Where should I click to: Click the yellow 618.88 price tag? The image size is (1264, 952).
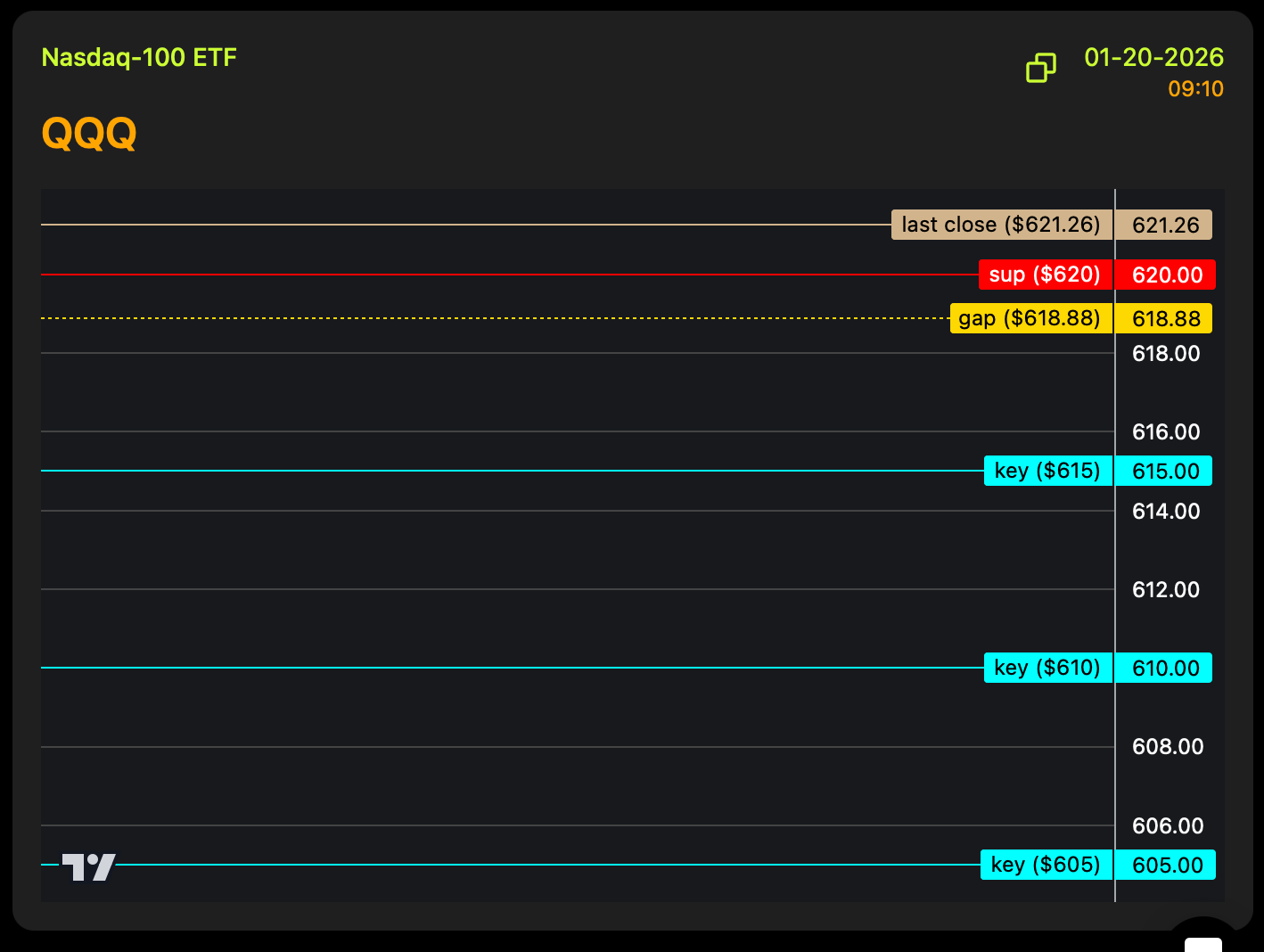(x=1164, y=318)
